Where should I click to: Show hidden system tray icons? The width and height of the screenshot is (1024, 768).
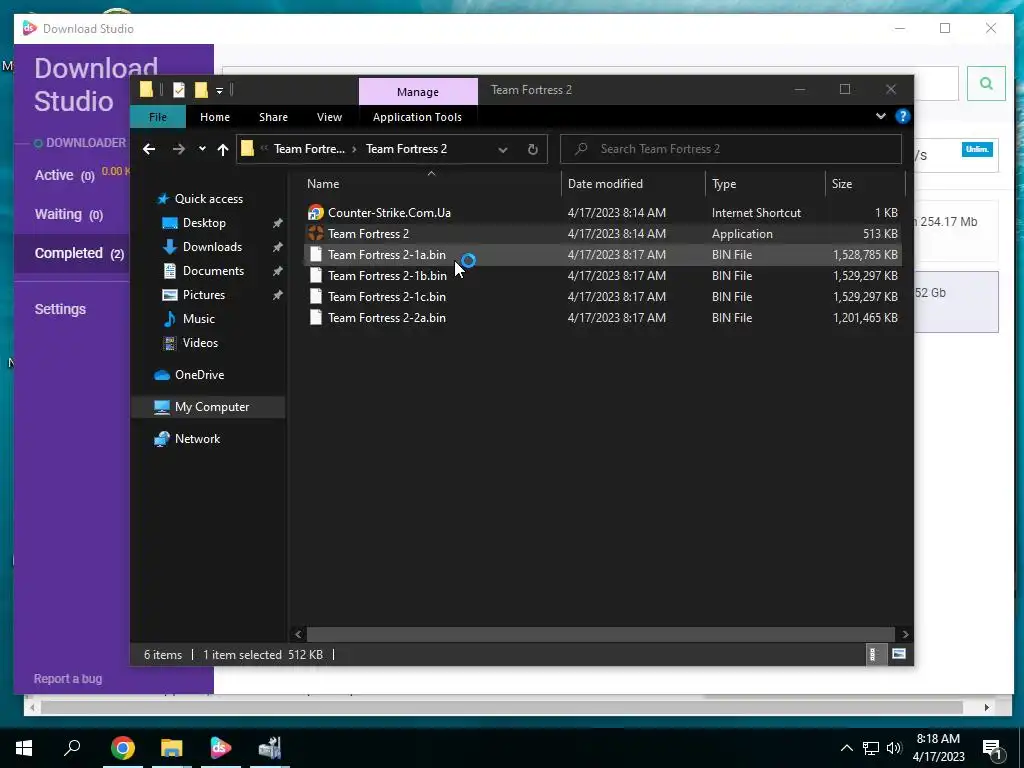pyautogui.click(x=846, y=748)
